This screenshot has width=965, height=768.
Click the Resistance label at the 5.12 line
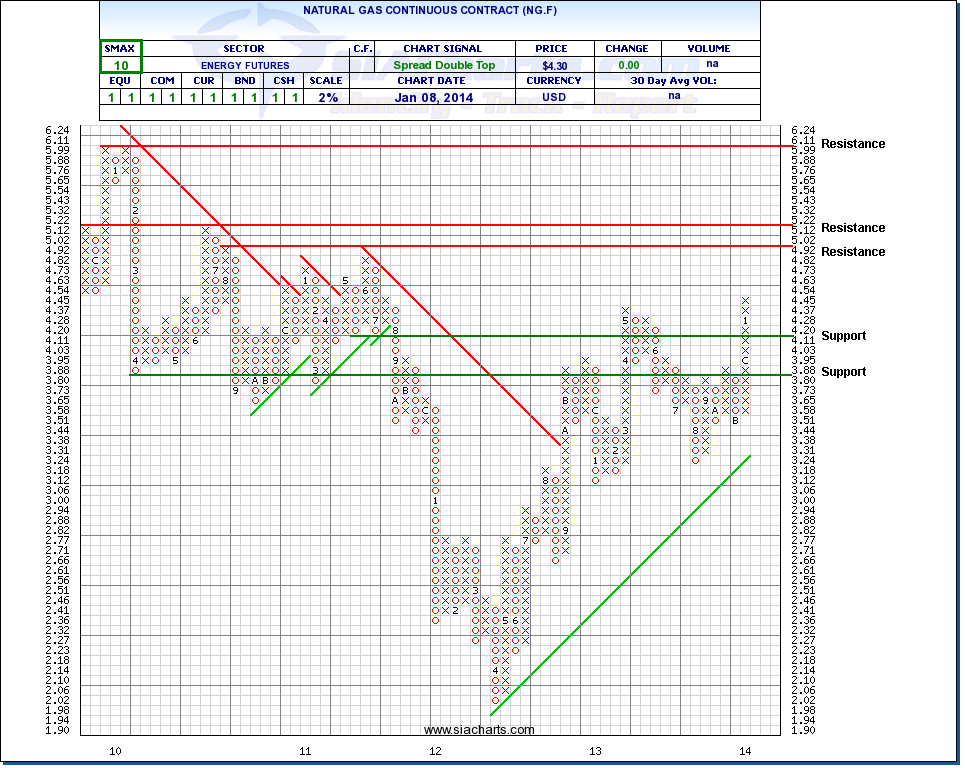[x=853, y=228]
